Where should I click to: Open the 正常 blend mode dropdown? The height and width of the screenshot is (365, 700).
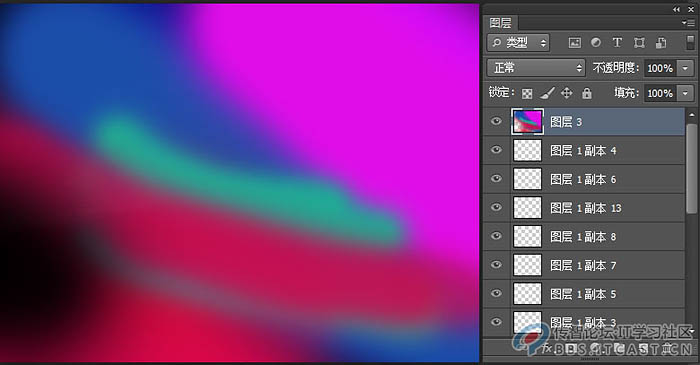[x=536, y=68]
